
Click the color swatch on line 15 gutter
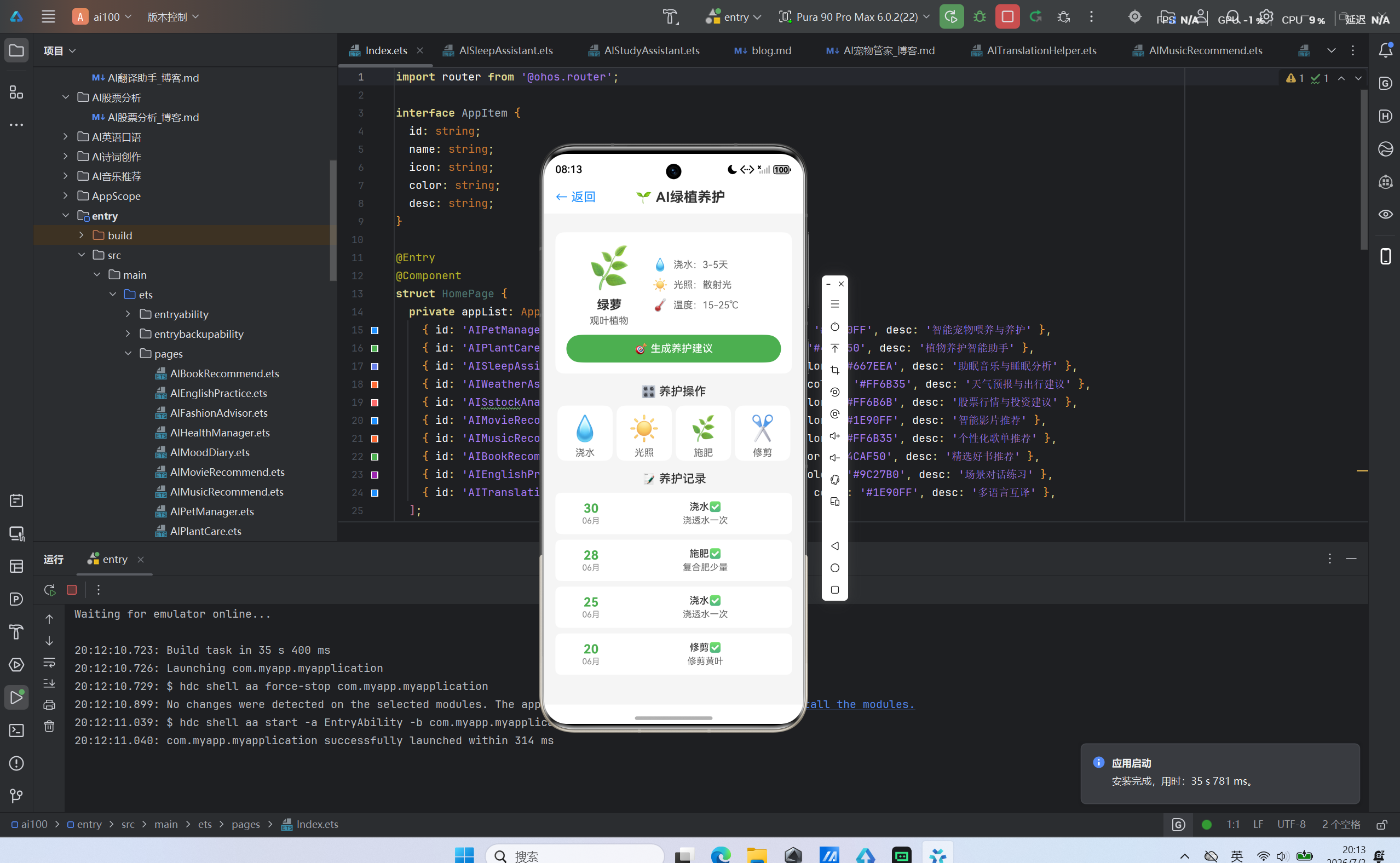click(x=375, y=330)
